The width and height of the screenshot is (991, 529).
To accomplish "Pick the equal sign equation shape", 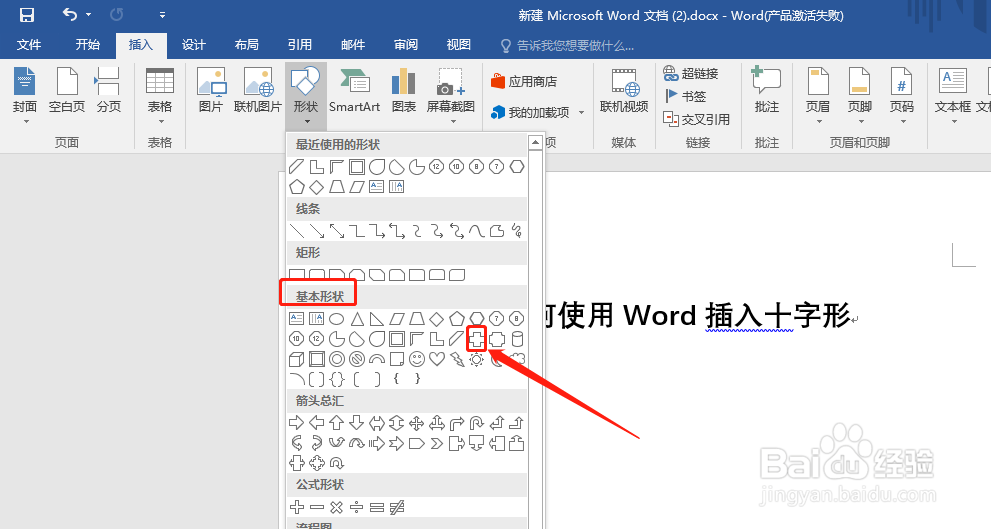I will click(x=377, y=507).
